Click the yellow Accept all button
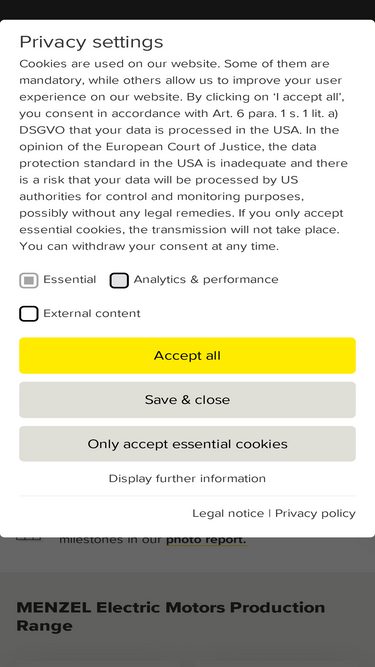 coord(188,356)
